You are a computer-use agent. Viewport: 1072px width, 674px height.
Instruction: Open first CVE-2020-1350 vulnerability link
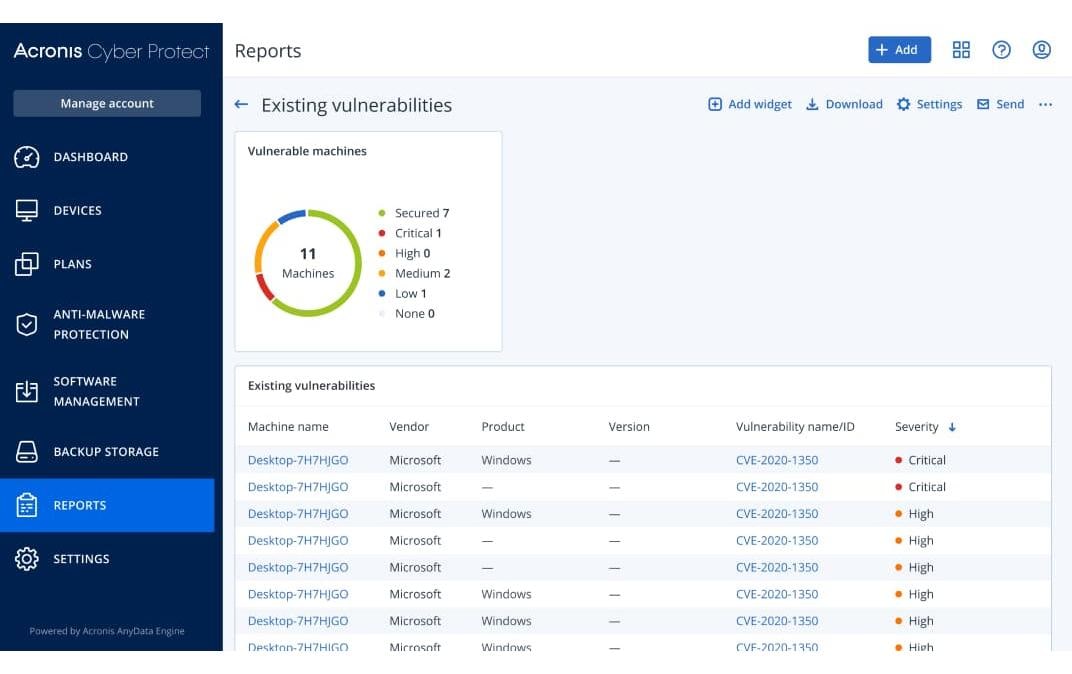776,460
